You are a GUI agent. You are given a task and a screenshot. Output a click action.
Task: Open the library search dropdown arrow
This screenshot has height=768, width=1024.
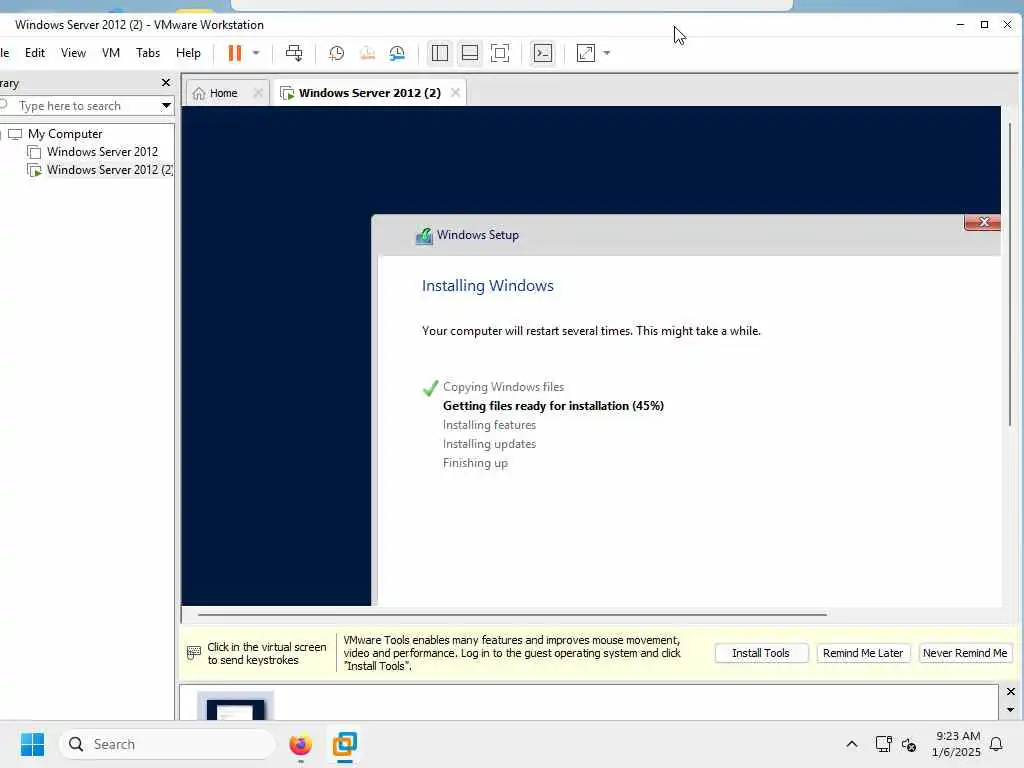167,105
